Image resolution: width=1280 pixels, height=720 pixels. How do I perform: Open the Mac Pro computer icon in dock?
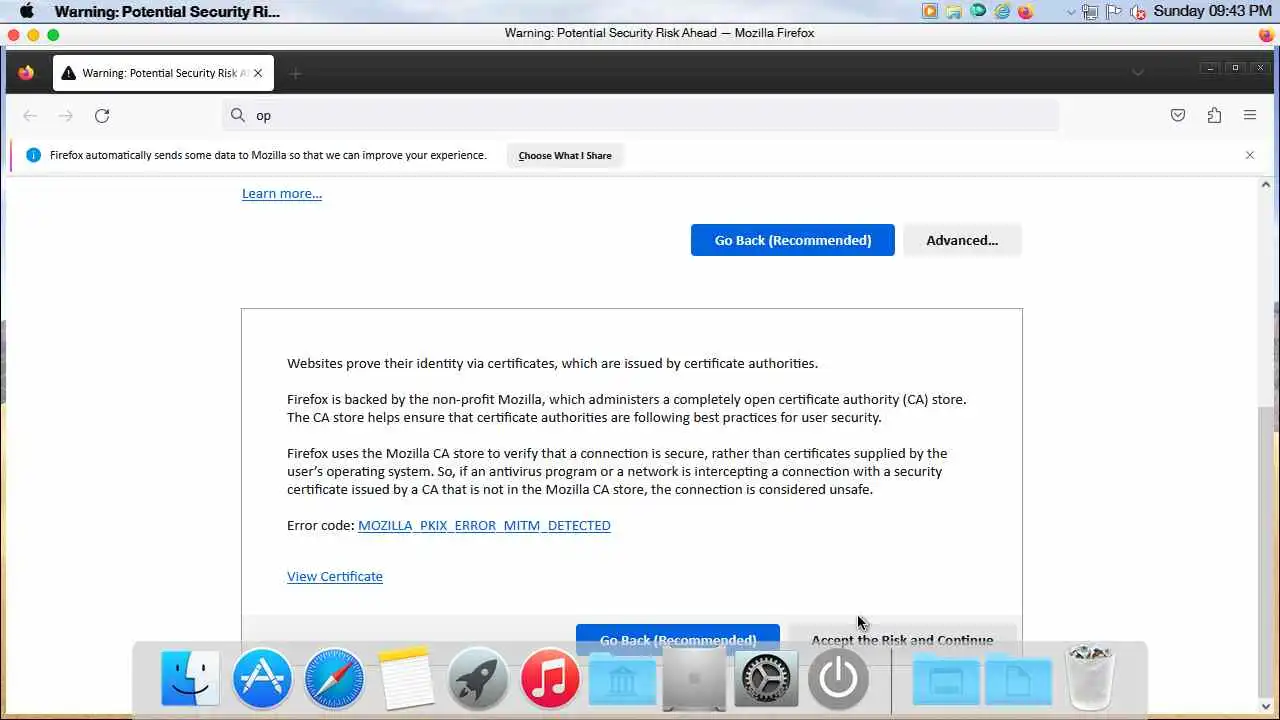point(694,677)
